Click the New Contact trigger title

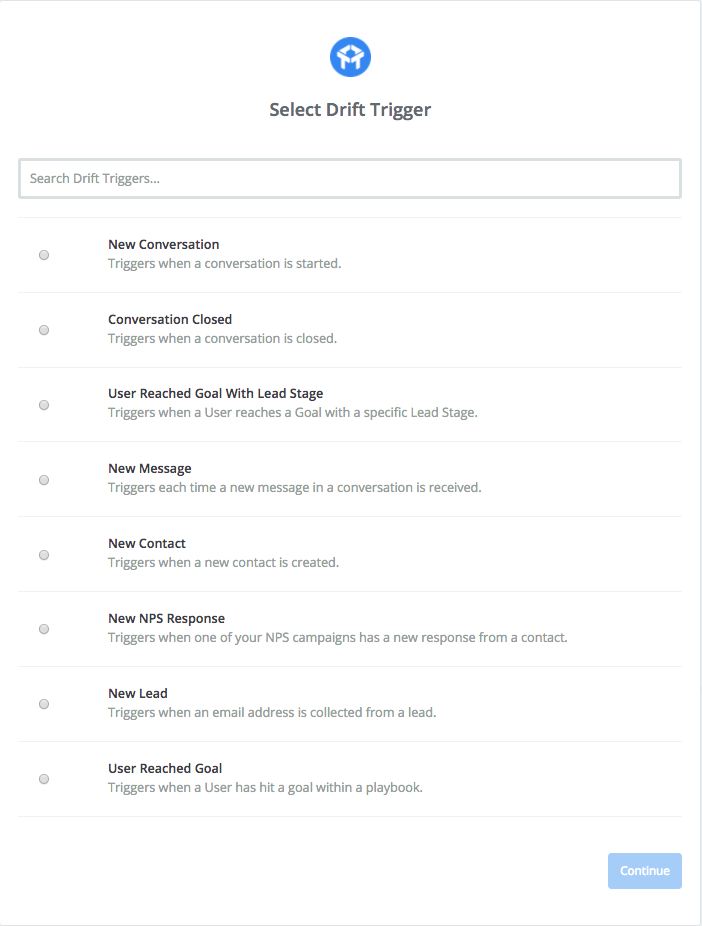tap(147, 543)
